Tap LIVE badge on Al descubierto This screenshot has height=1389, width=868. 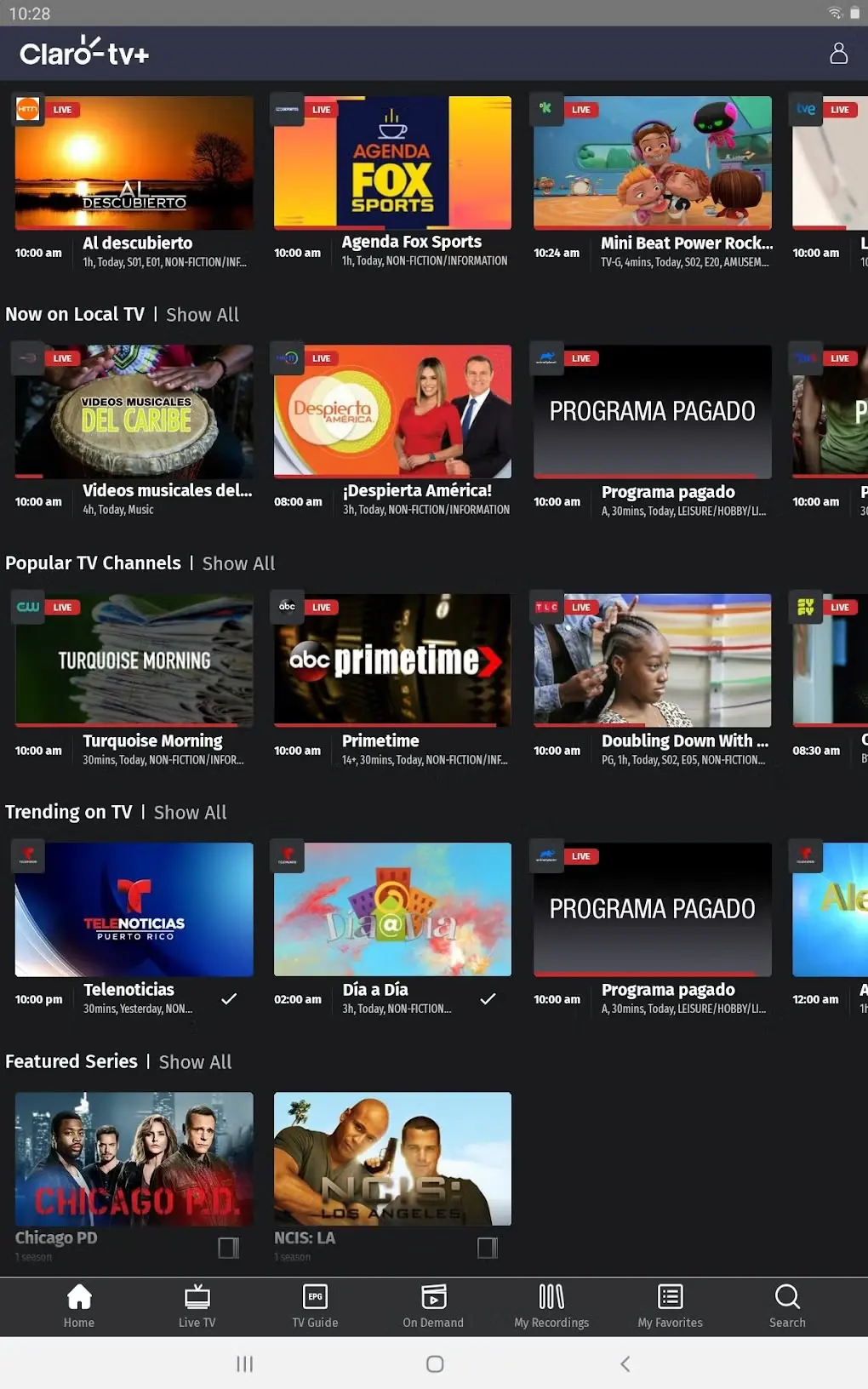click(x=62, y=110)
